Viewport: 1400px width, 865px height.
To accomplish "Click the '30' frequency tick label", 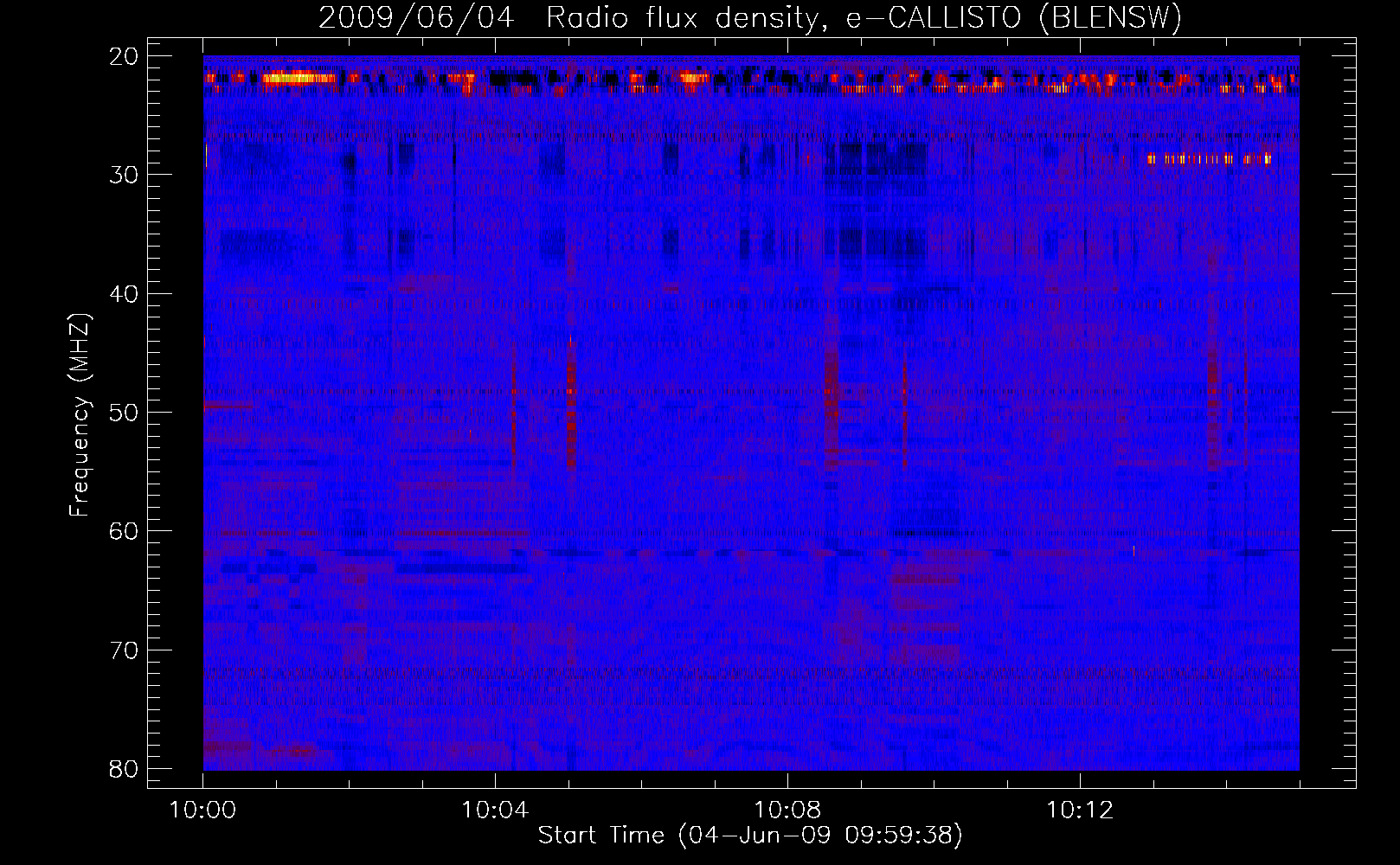I will [125, 175].
